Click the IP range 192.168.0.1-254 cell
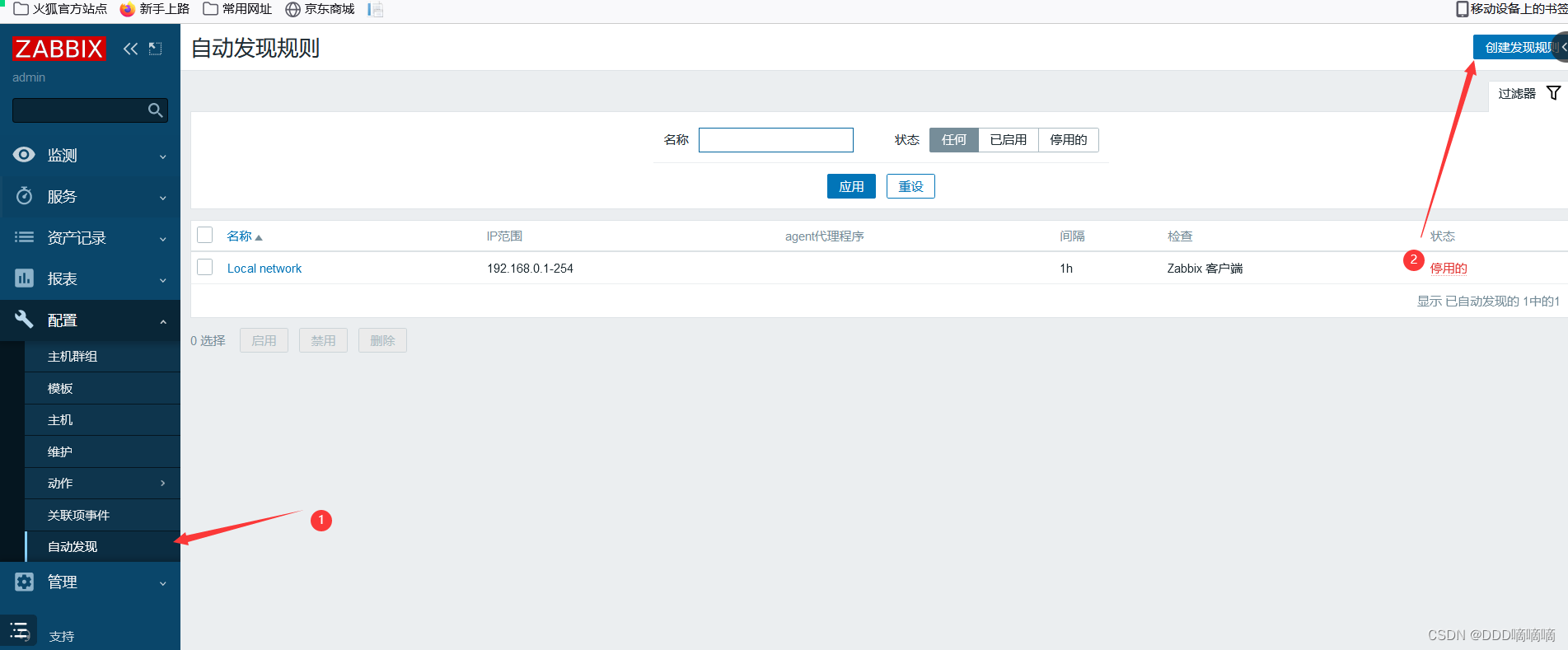Viewport: 1568px width, 650px height. [530, 269]
